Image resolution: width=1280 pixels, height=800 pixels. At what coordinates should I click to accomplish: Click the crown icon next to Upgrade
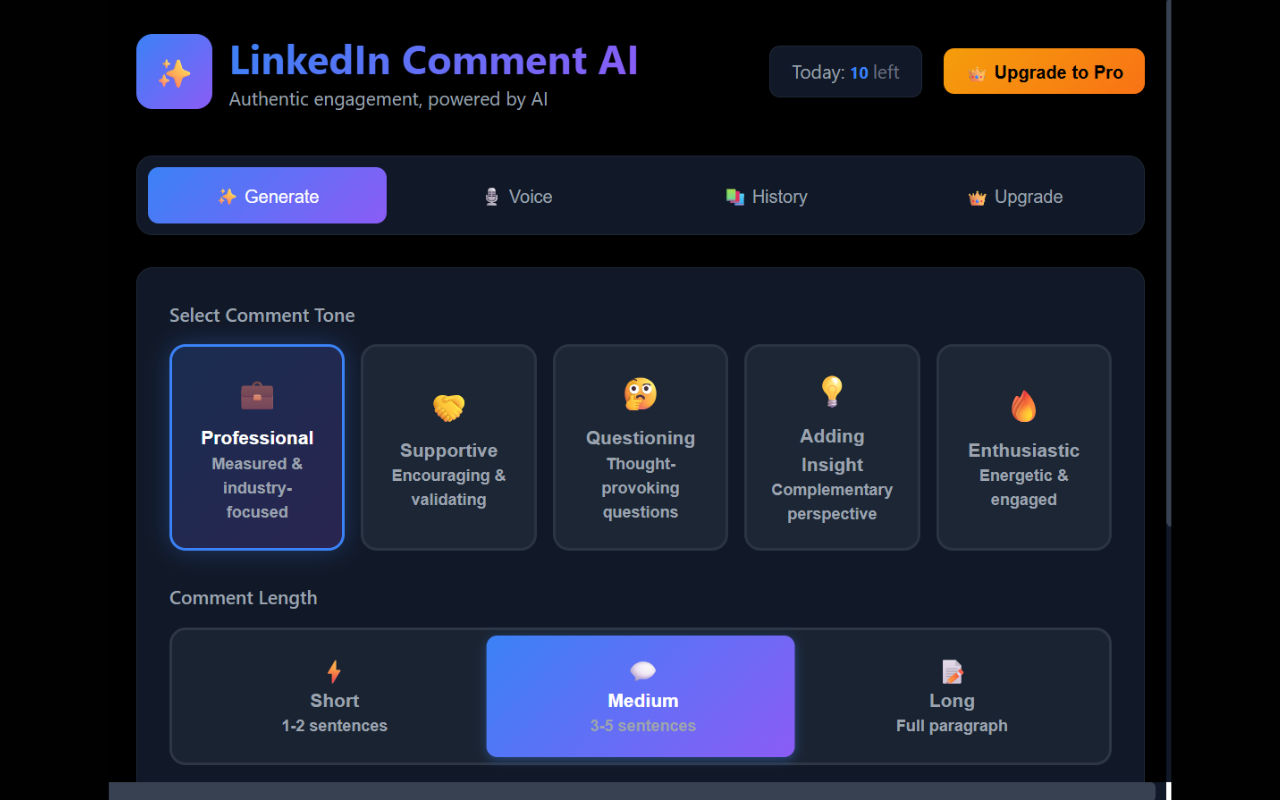[x=974, y=196]
